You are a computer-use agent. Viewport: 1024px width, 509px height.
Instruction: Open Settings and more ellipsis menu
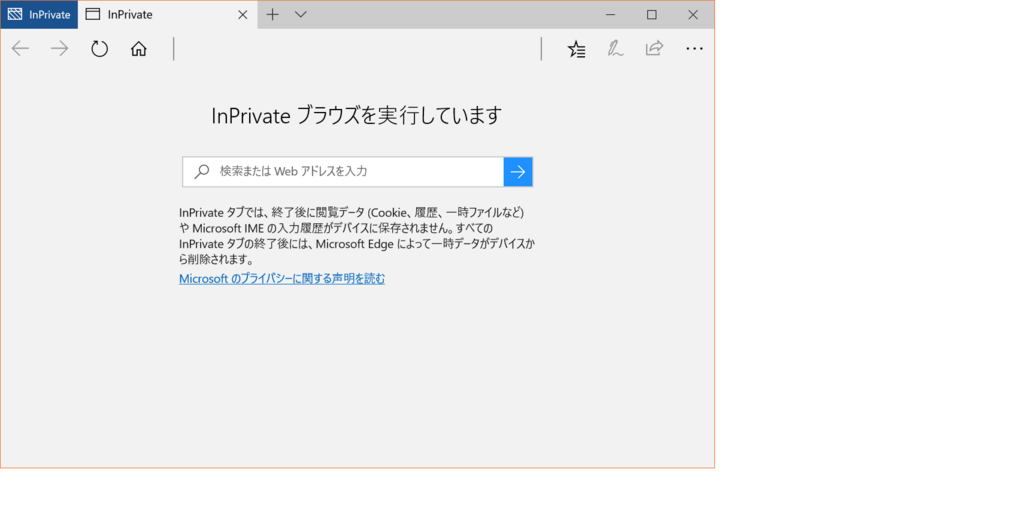(x=694, y=49)
